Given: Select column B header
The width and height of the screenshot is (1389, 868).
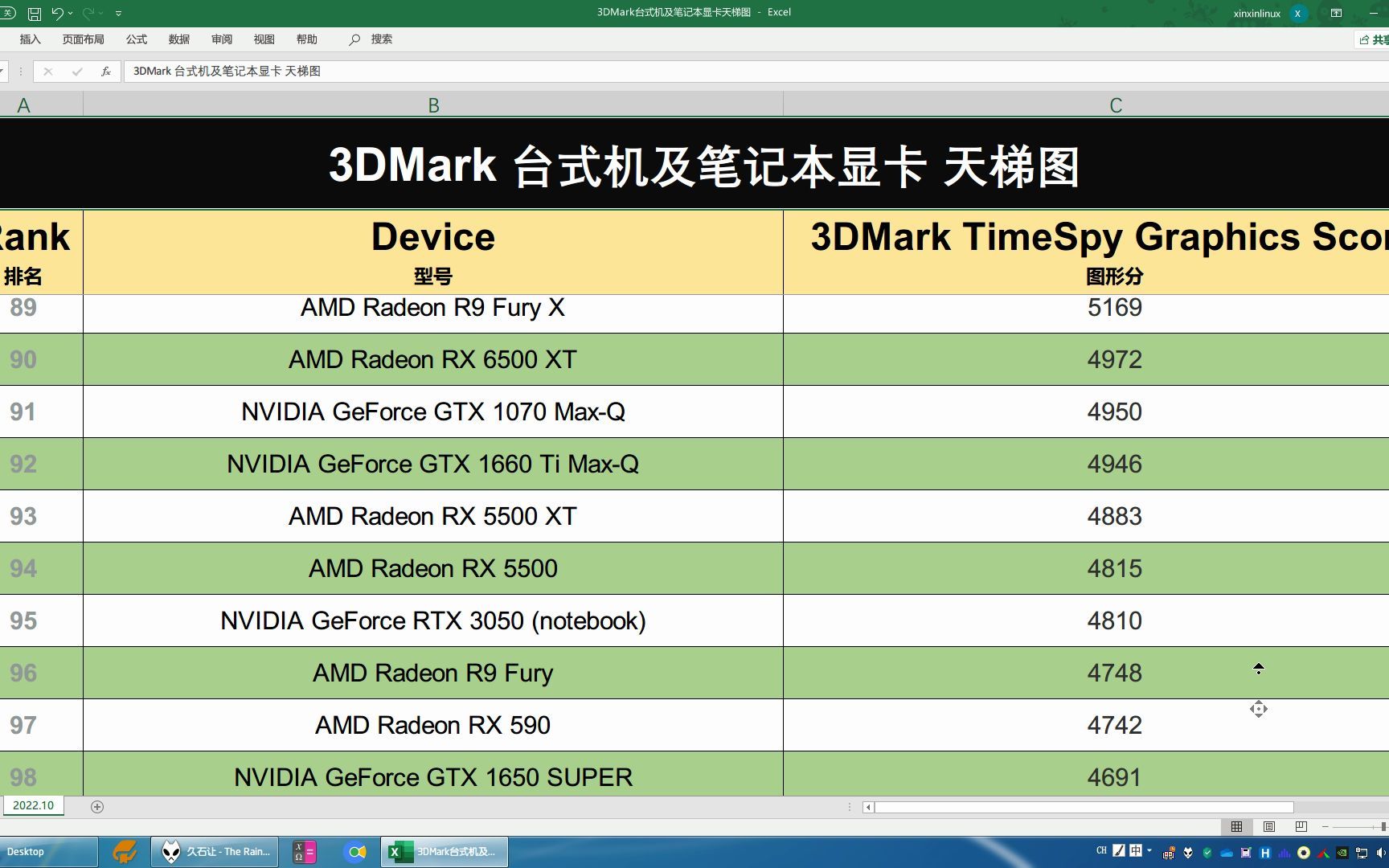Looking at the screenshot, I should pos(433,105).
